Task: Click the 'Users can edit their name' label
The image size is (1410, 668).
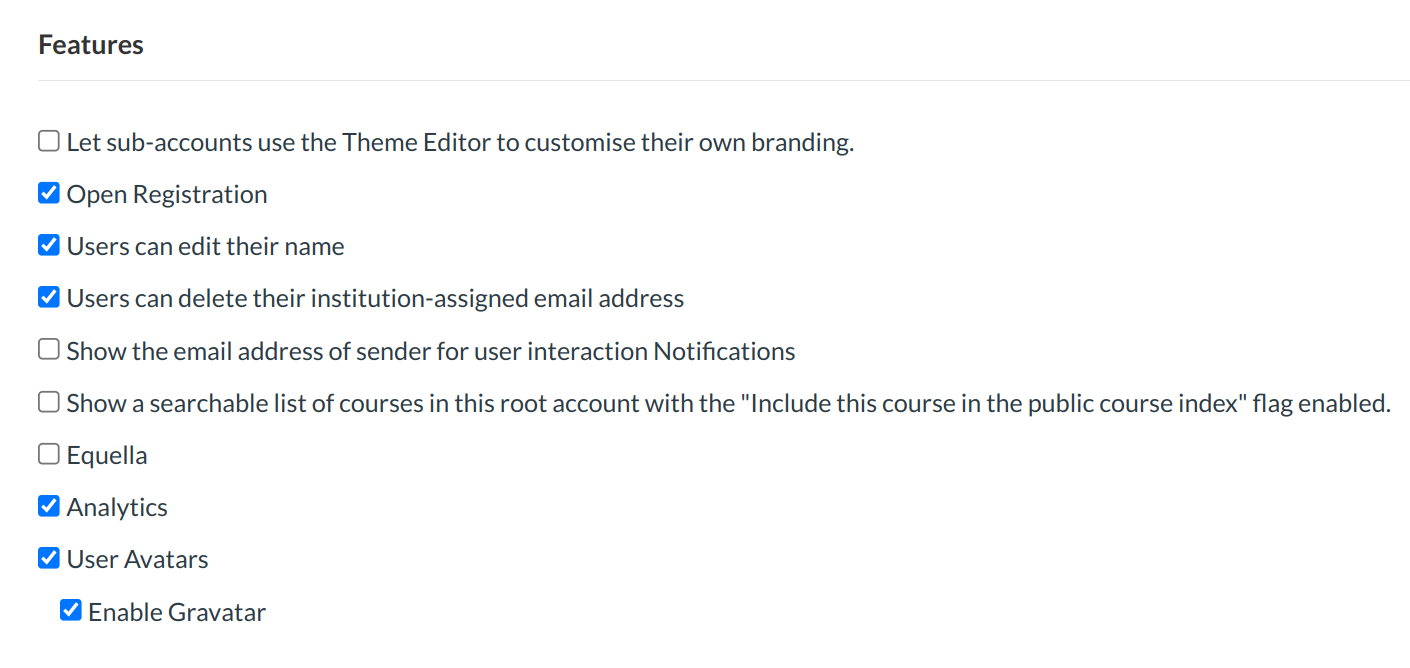Action: coord(205,246)
